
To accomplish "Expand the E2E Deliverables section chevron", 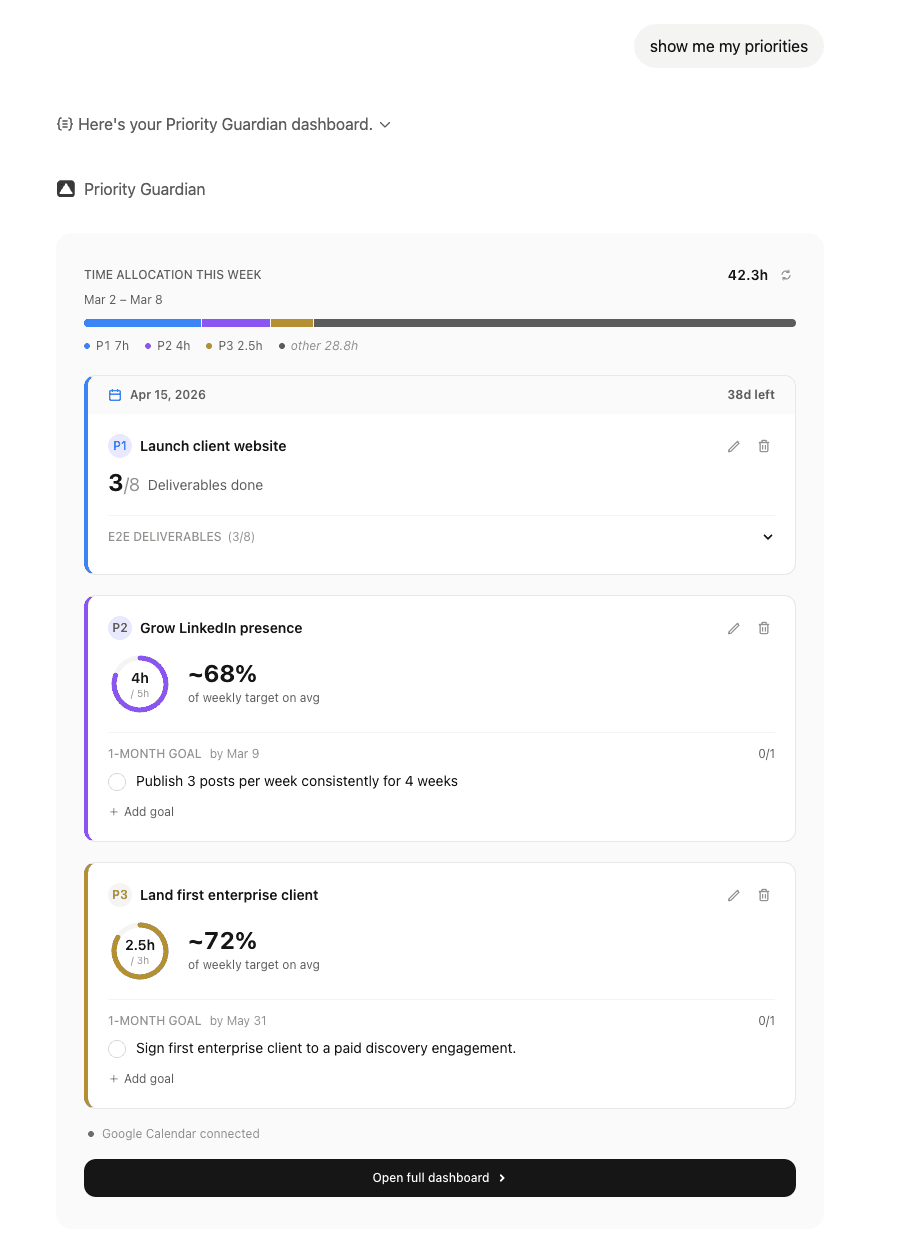I will coord(768,537).
